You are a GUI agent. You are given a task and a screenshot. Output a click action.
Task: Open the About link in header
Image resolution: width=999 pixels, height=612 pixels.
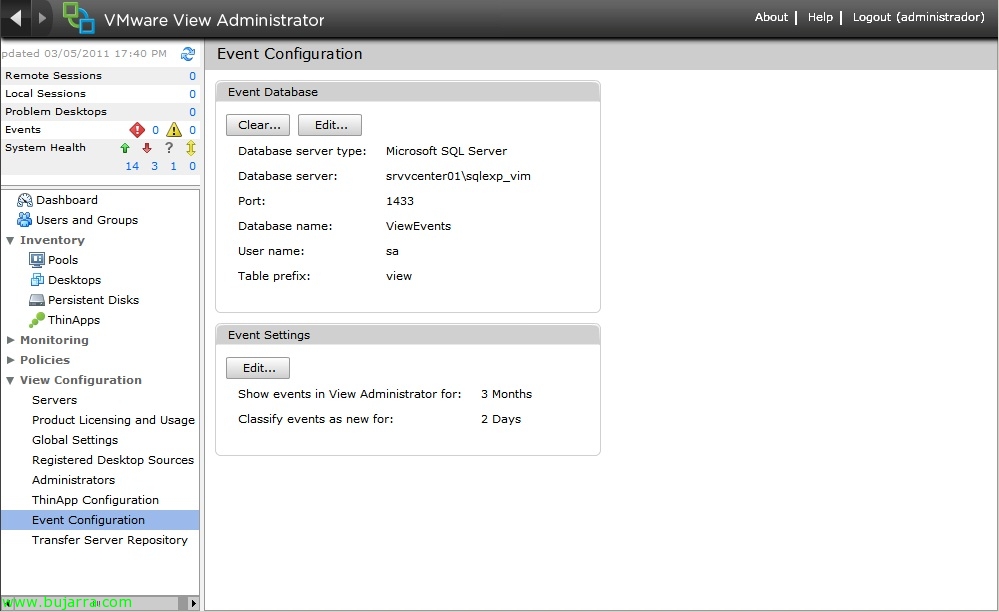771,17
